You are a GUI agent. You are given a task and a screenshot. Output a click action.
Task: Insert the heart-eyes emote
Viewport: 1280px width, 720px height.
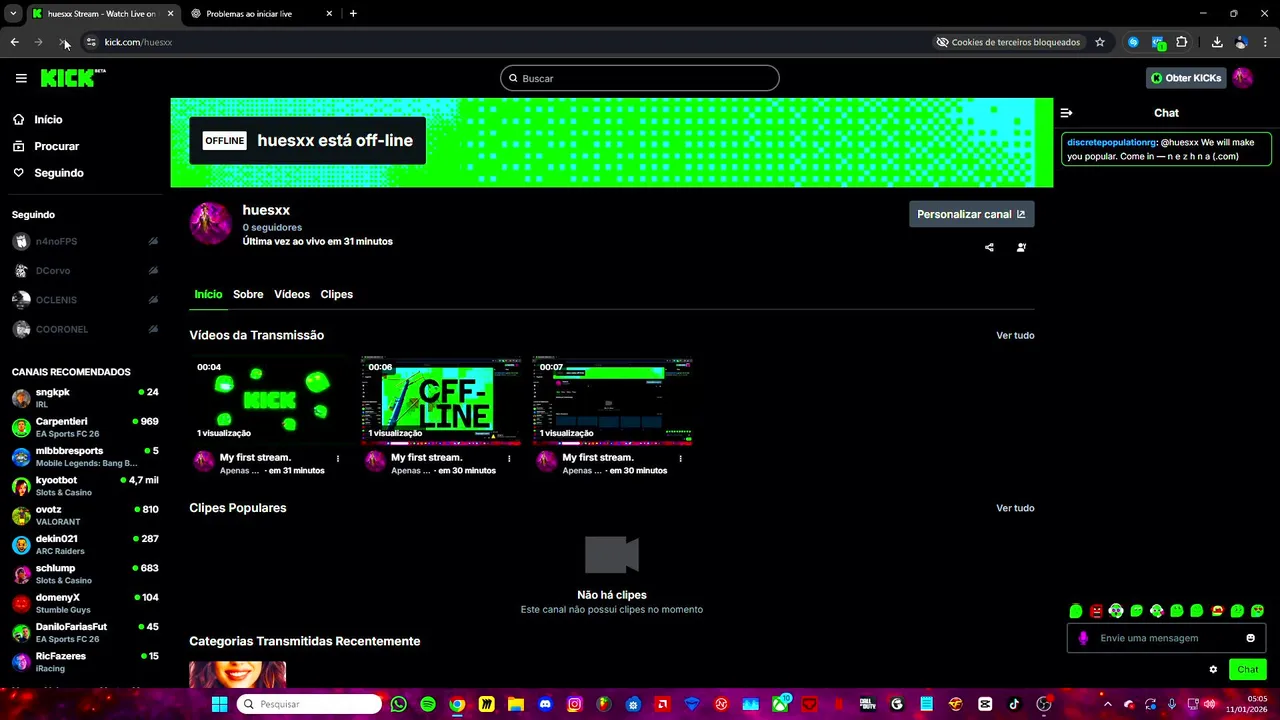coord(1257,611)
